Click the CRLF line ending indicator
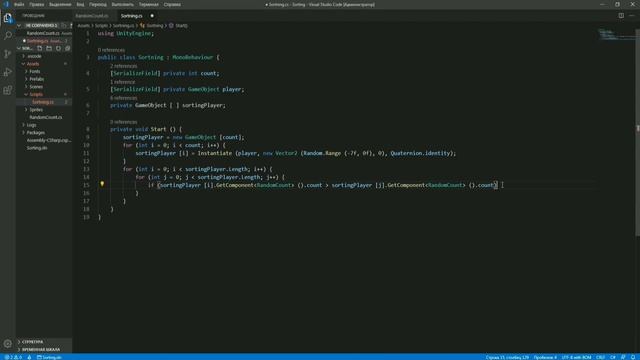The width and height of the screenshot is (640, 360). 600,357
